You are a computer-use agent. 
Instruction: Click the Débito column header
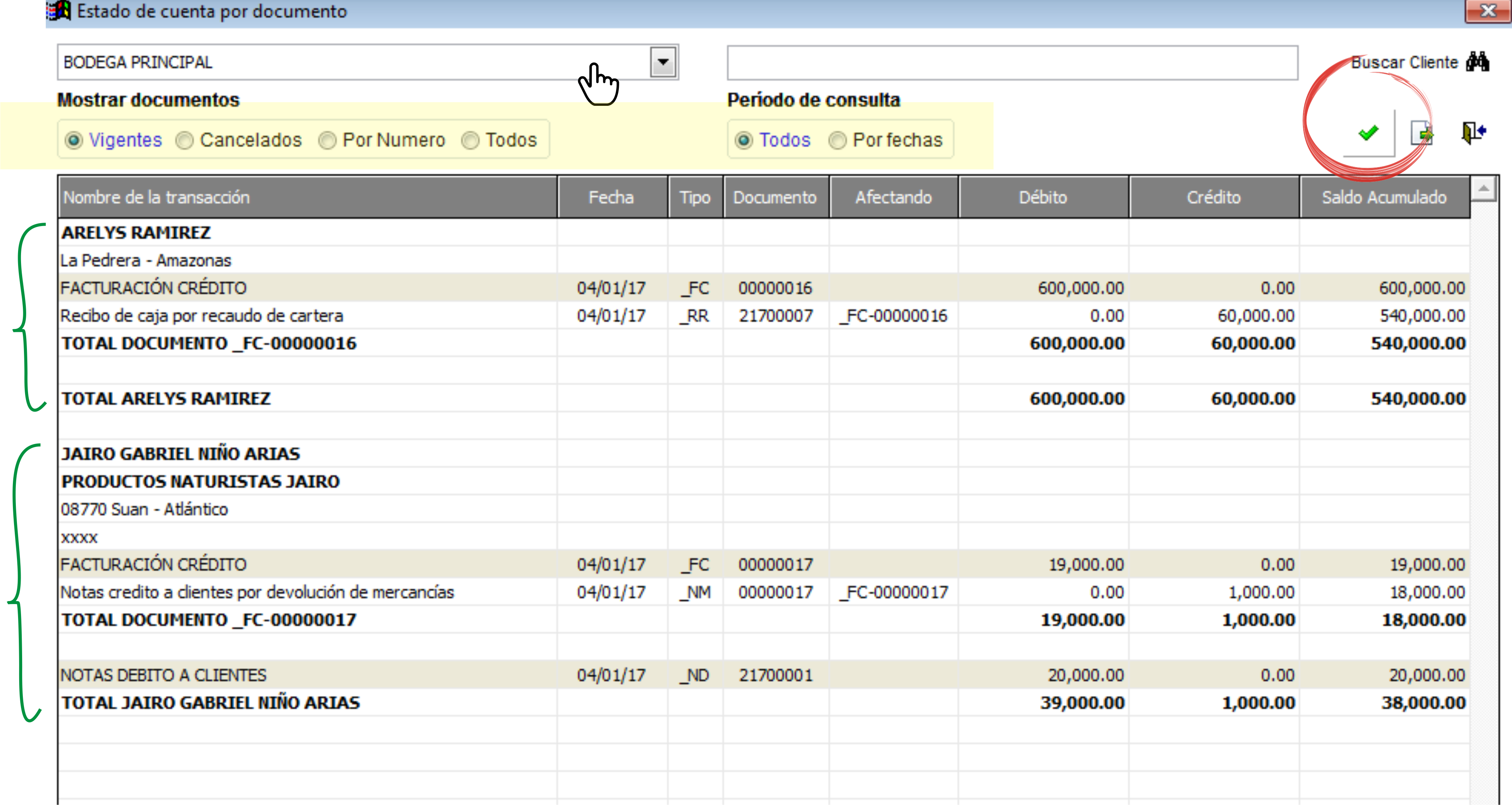tap(1044, 197)
